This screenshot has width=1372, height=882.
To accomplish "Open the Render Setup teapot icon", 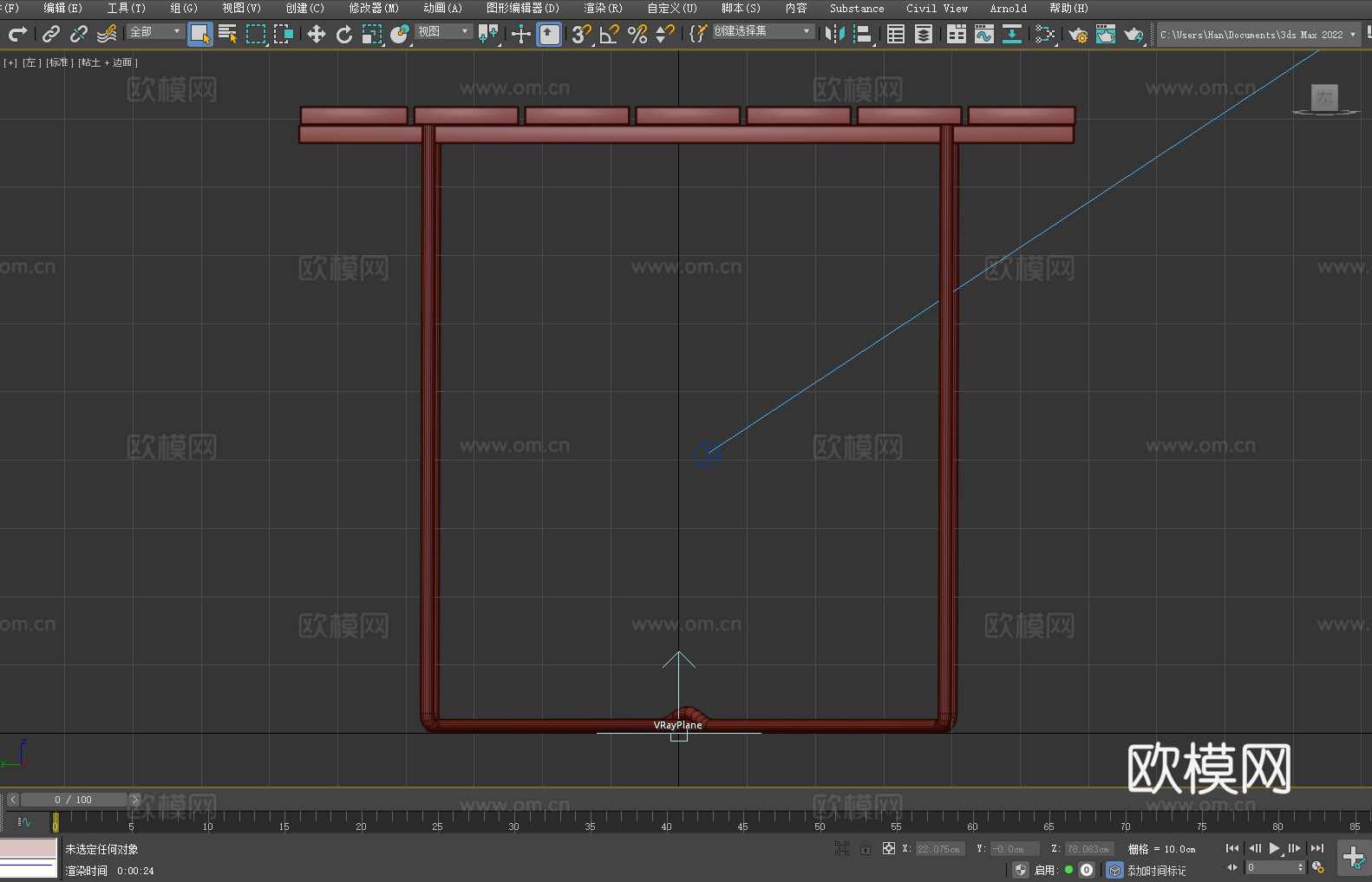I will click(x=1078, y=34).
